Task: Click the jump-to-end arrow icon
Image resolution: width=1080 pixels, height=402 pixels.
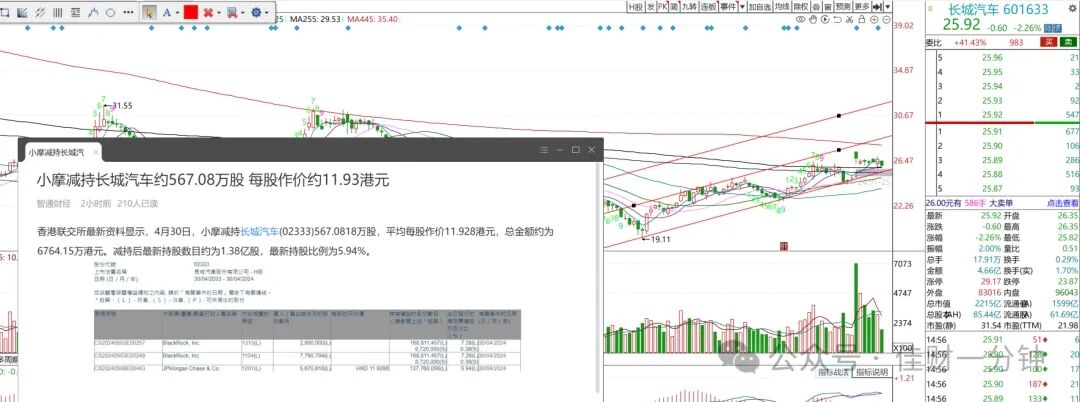Action: coord(877,7)
